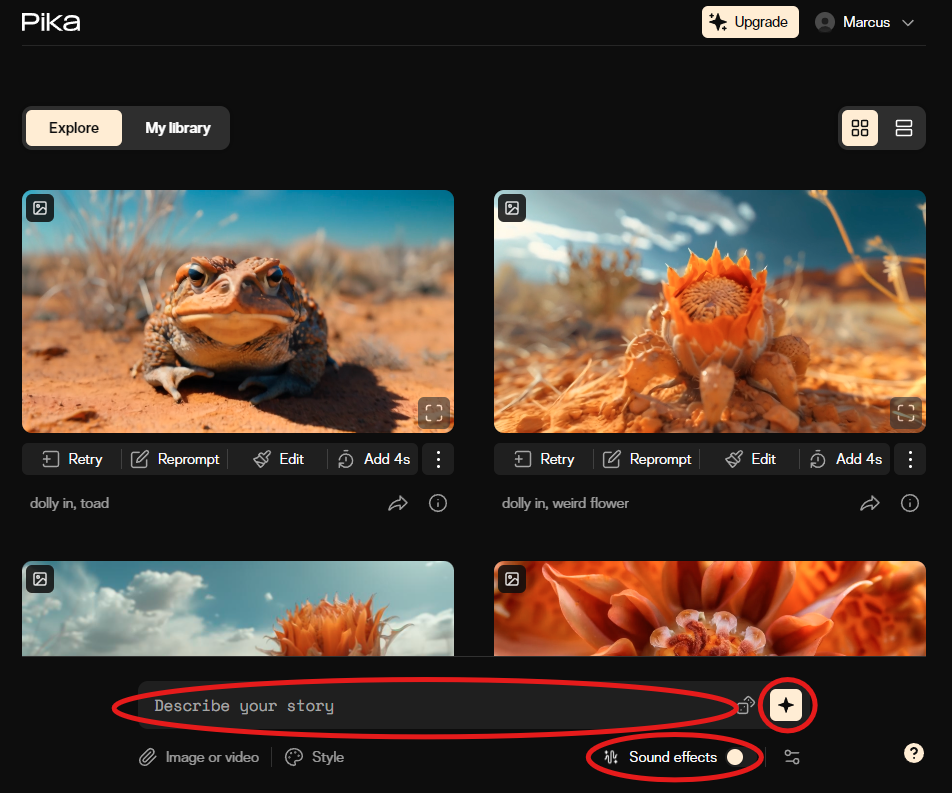
Task: Click Add 4s under the toad video
Action: pyautogui.click(x=373, y=460)
